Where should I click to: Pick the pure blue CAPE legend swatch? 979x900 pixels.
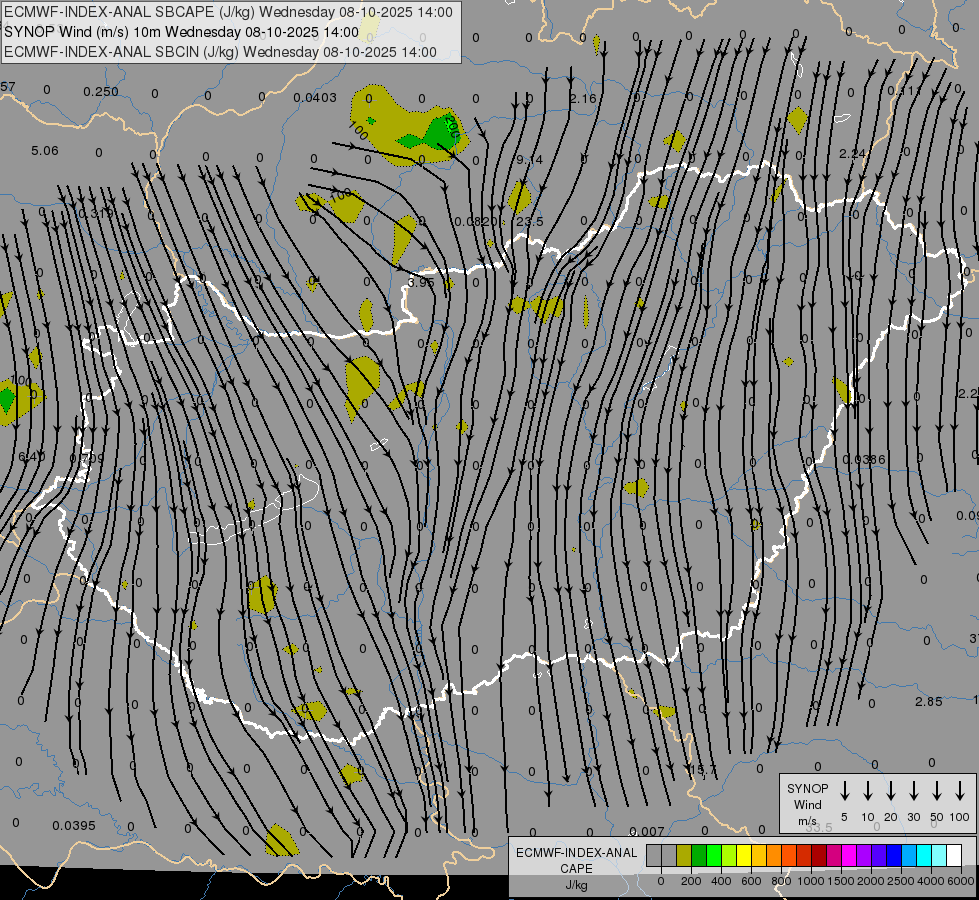(x=894, y=856)
